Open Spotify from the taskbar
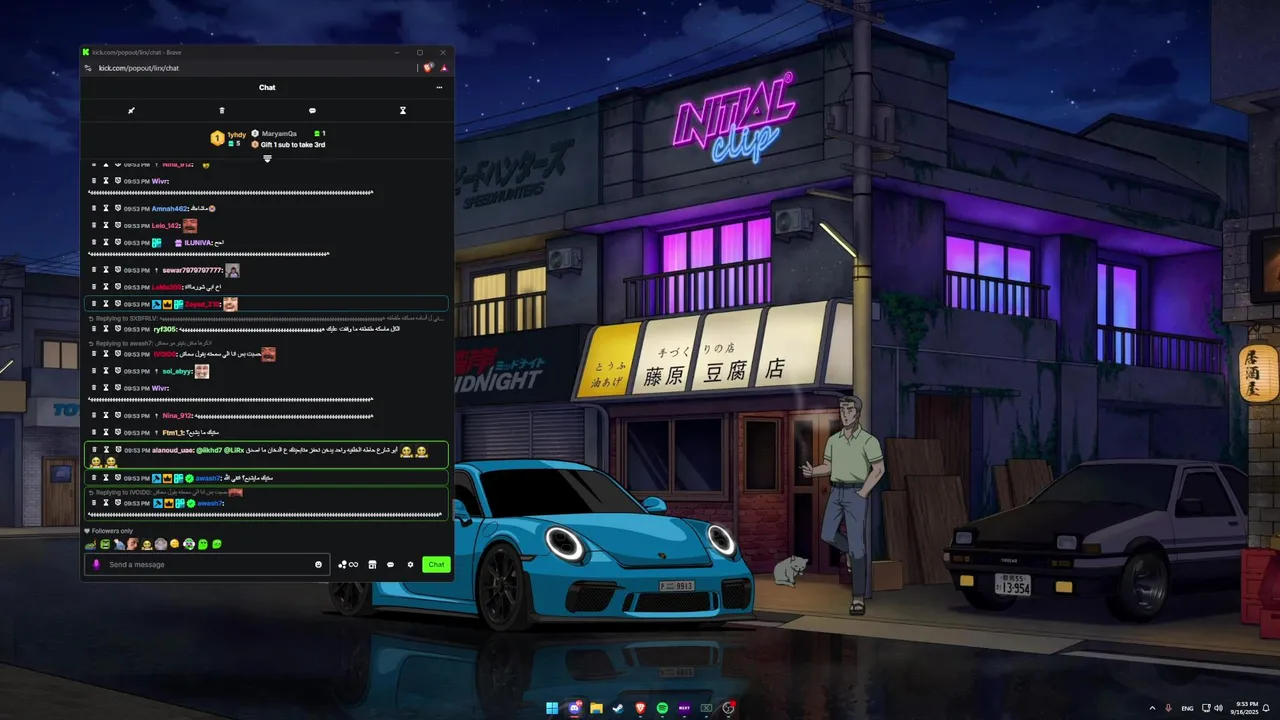The height and width of the screenshot is (720, 1280). point(662,708)
